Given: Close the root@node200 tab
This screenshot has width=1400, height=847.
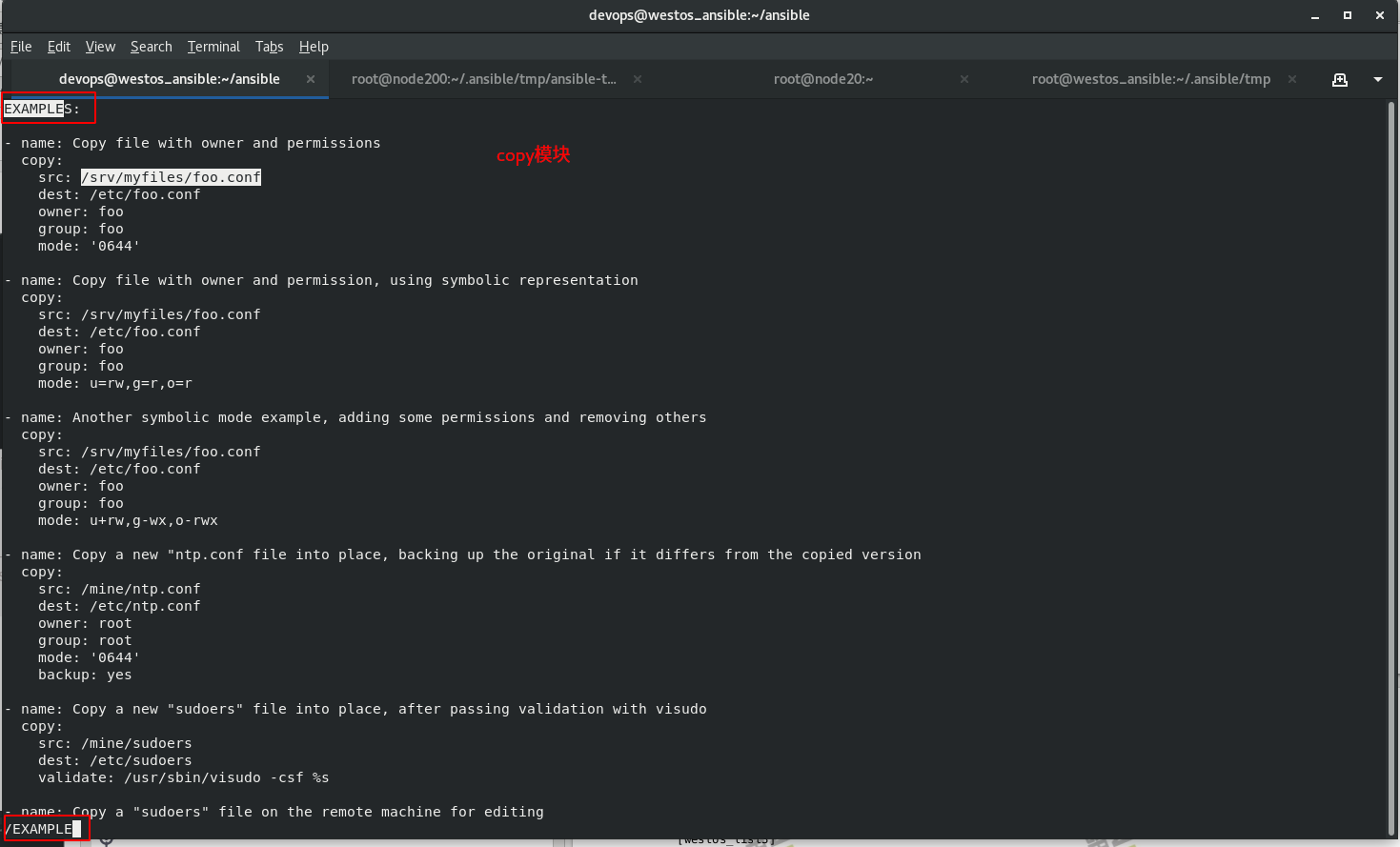Looking at the screenshot, I should [x=638, y=79].
